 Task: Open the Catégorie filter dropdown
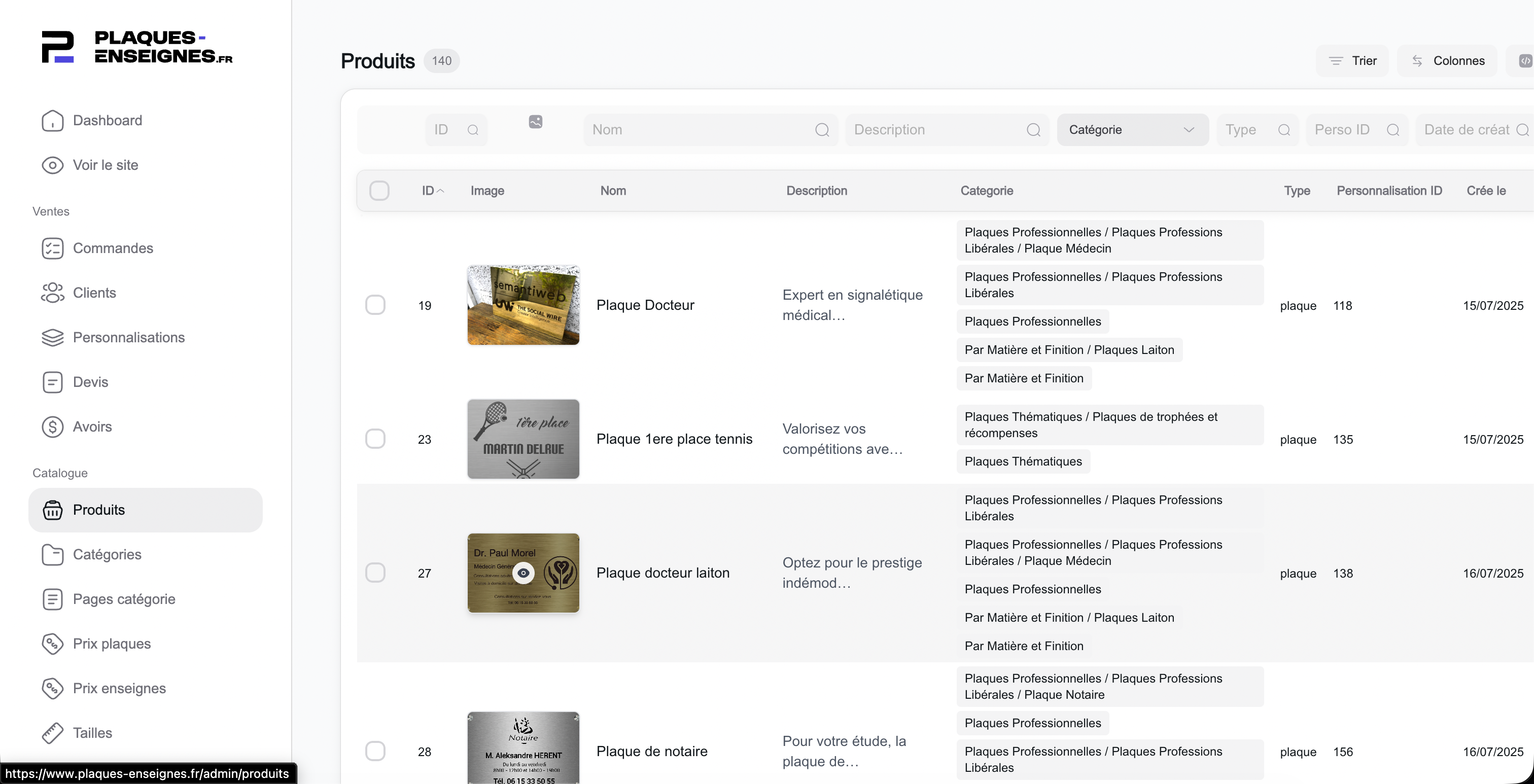tap(1133, 130)
